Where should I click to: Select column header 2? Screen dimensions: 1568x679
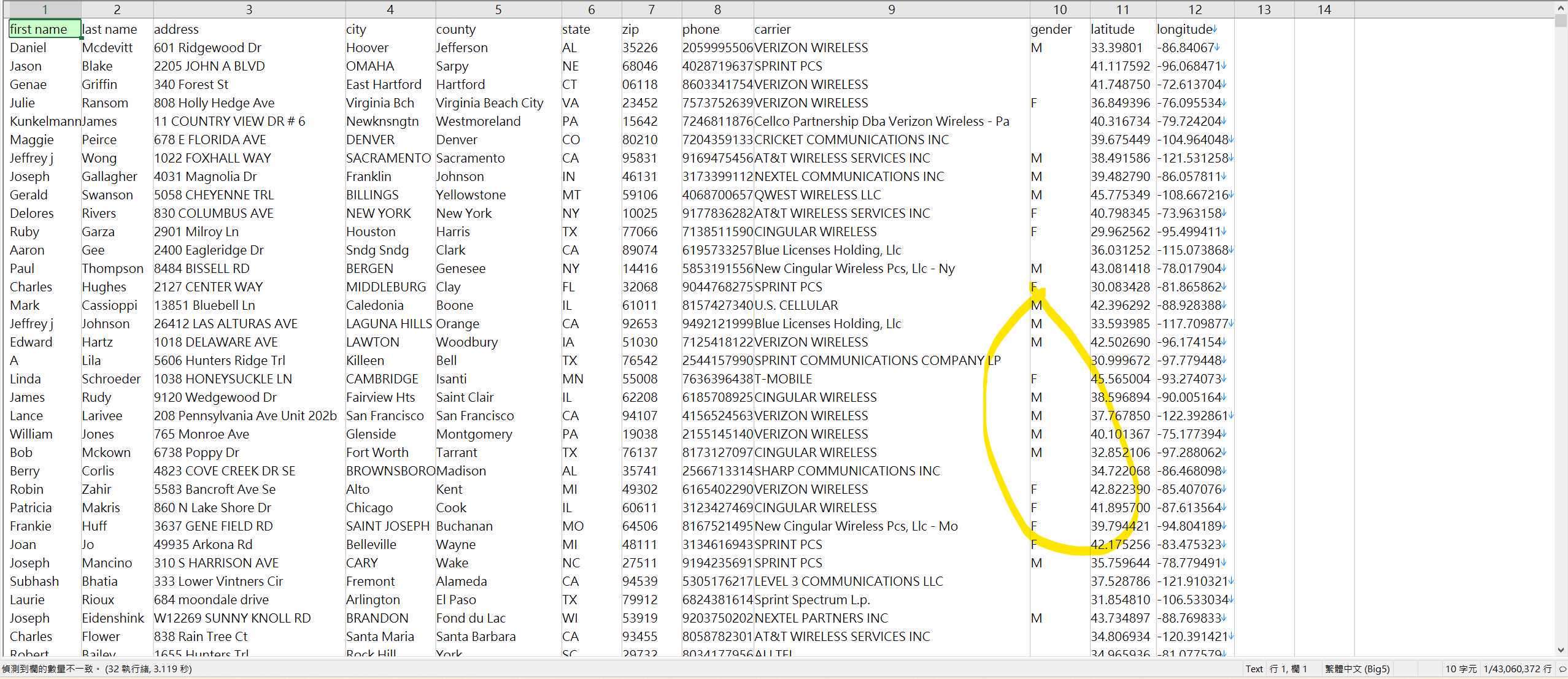click(117, 9)
